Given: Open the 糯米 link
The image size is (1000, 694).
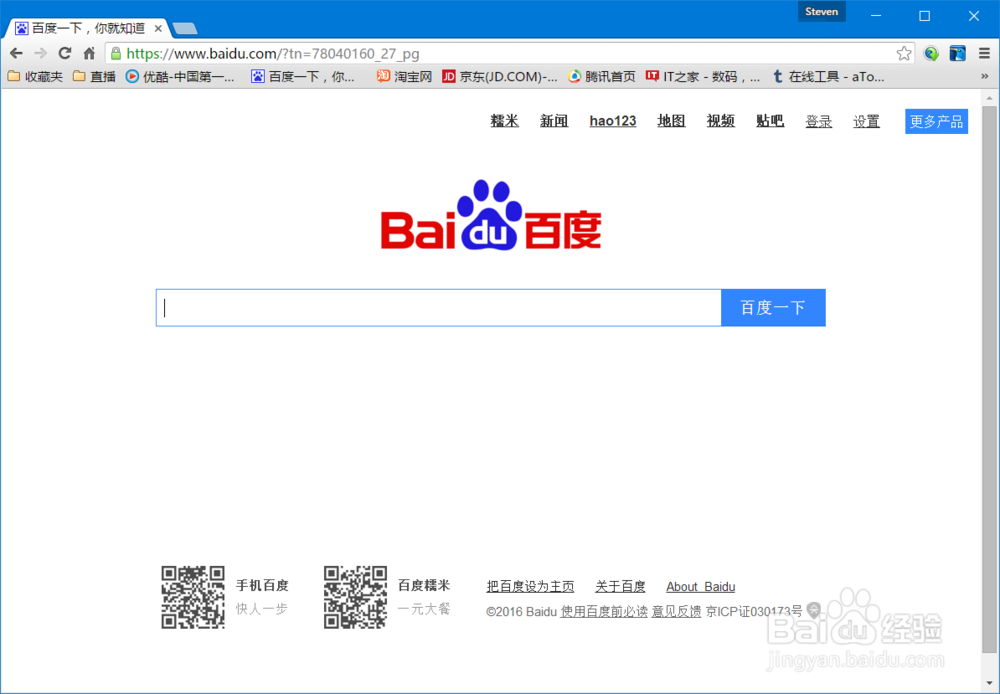Looking at the screenshot, I should (504, 121).
